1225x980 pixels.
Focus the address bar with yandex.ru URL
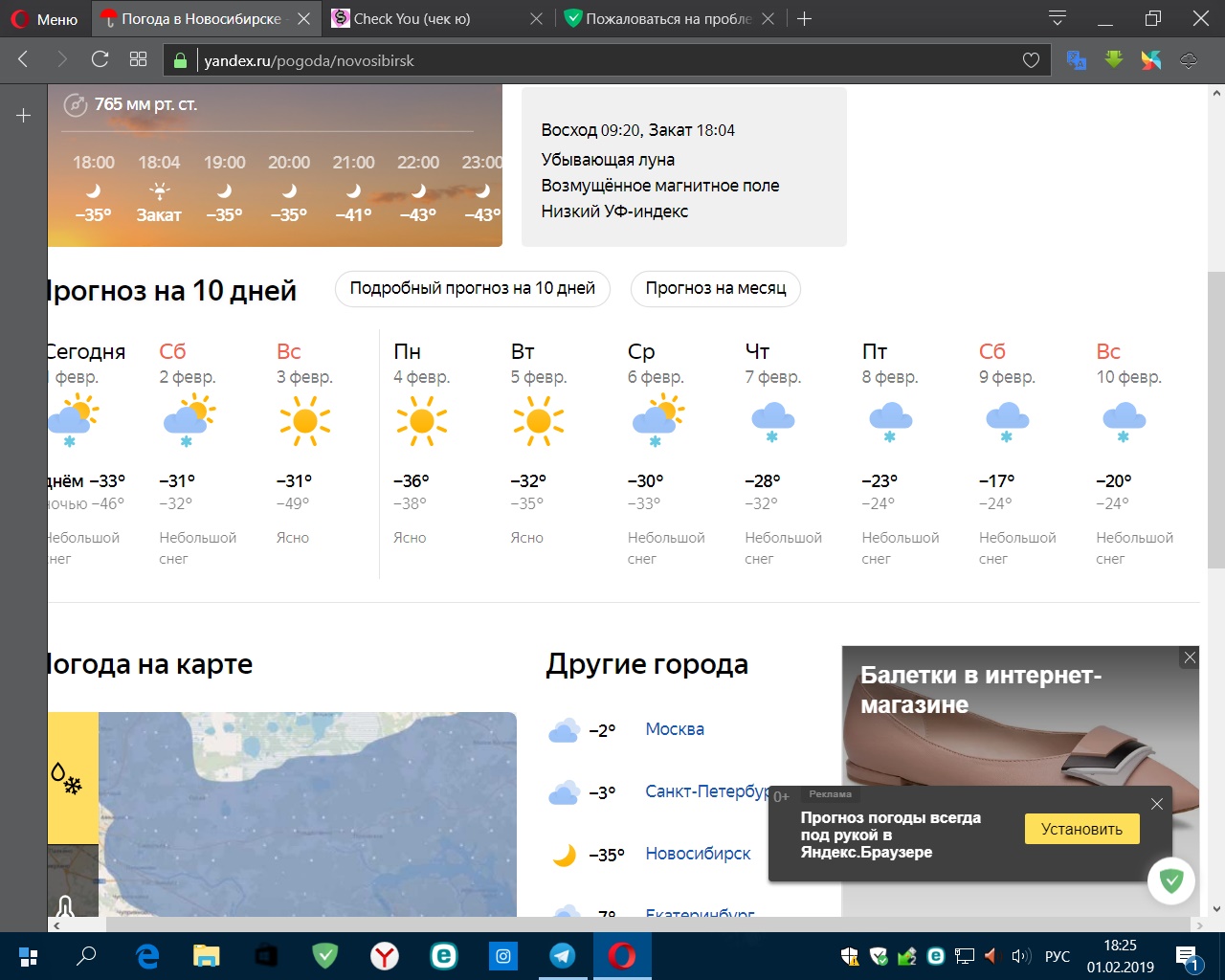point(609,60)
